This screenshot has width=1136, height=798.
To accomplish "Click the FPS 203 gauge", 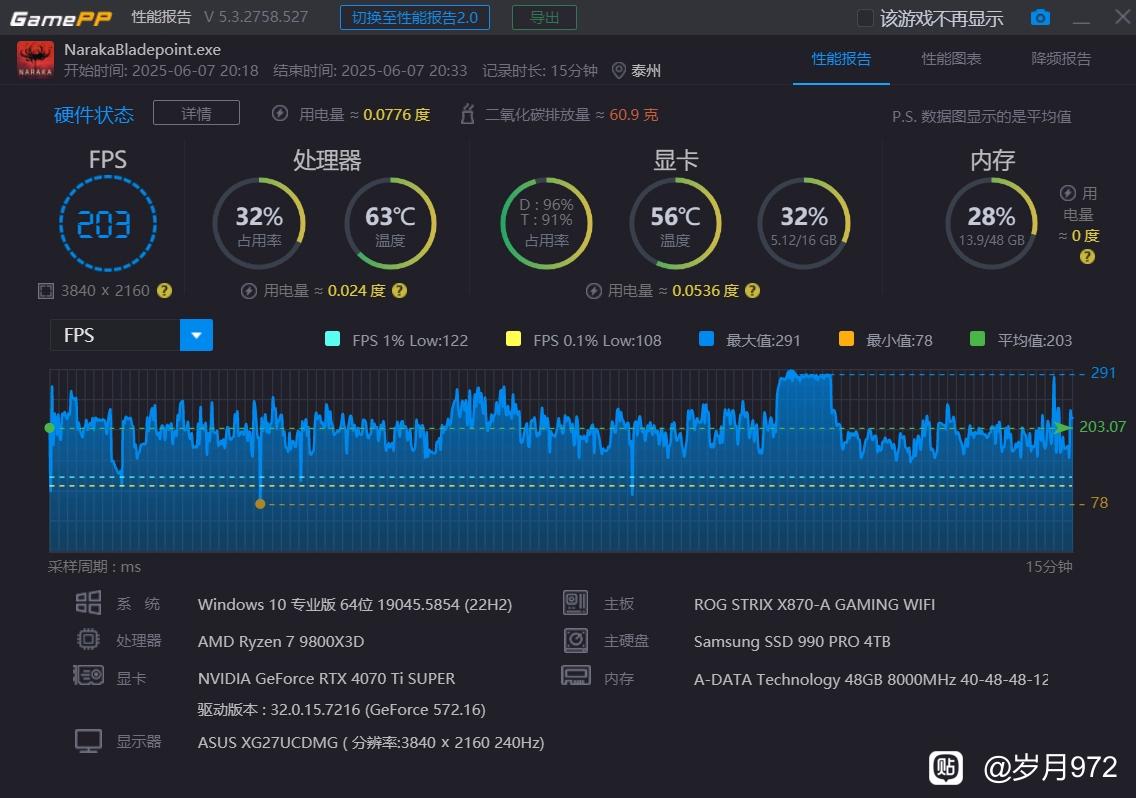I will point(107,224).
